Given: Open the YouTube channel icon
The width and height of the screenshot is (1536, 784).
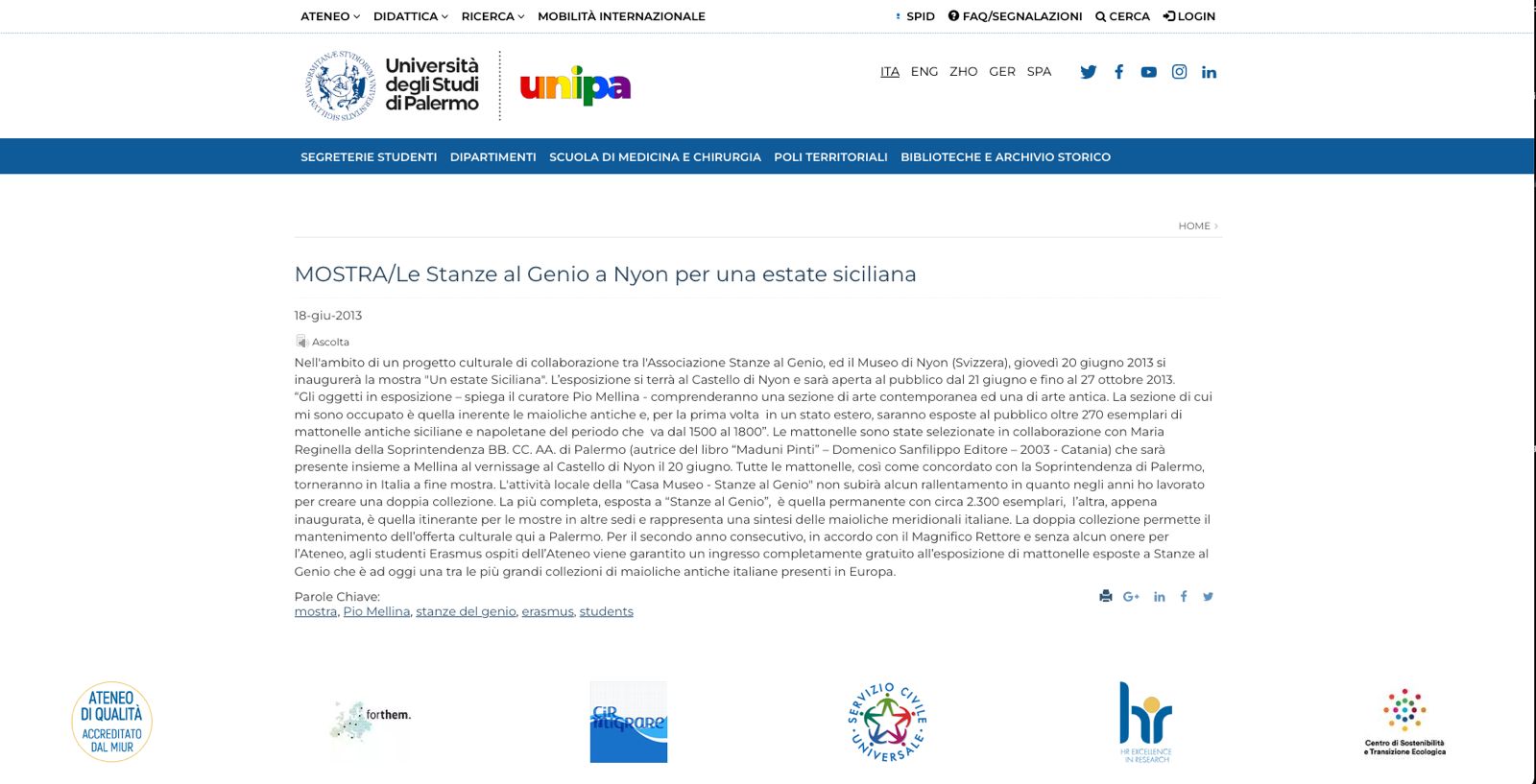Looking at the screenshot, I should pos(1148,72).
